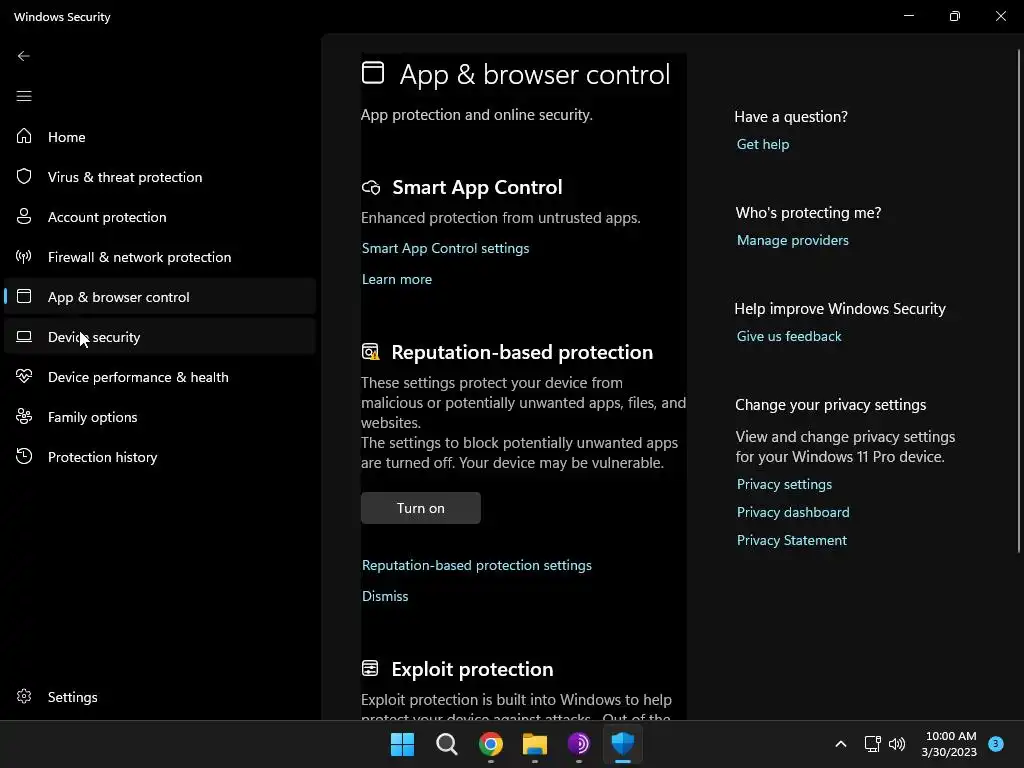Open Family options page
Screen dimensions: 1024x768
(160, 417)
